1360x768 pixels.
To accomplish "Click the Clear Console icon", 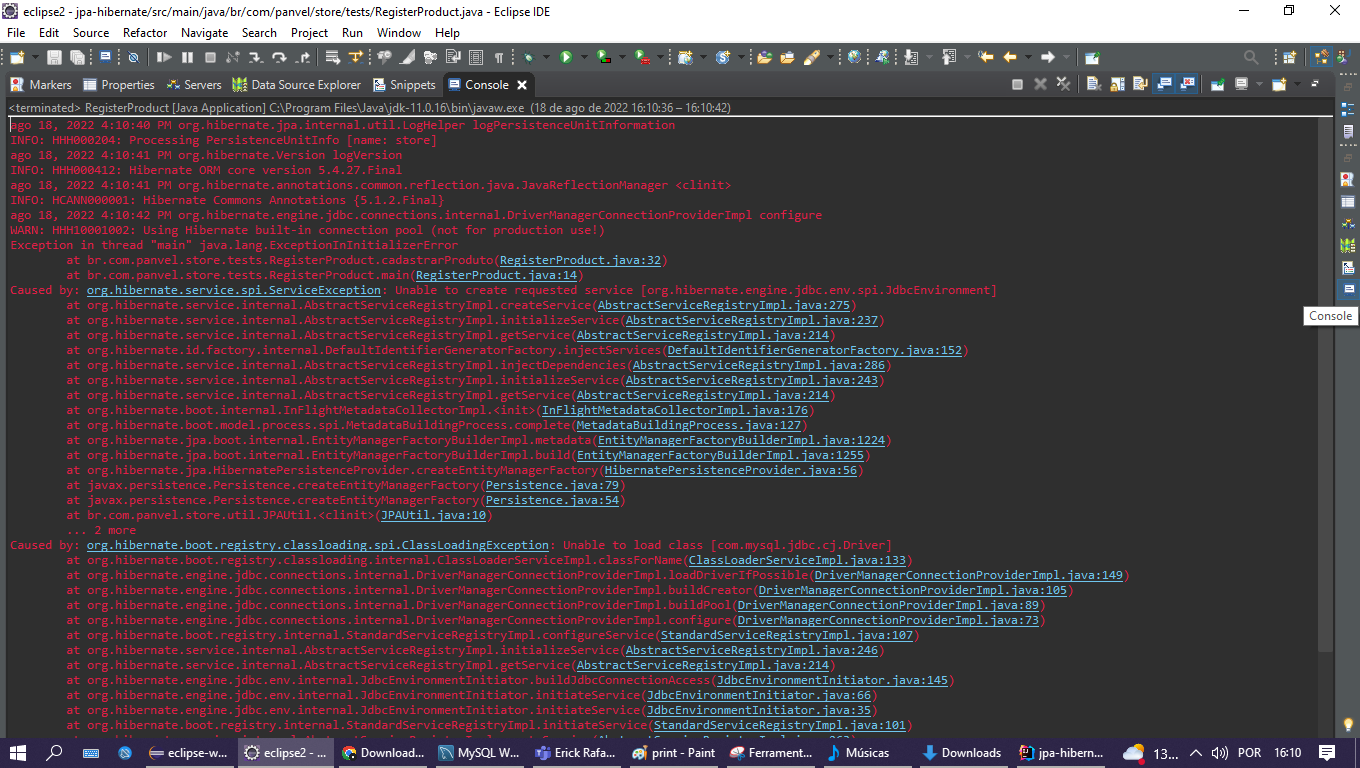I will pyautogui.click(x=1093, y=84).
